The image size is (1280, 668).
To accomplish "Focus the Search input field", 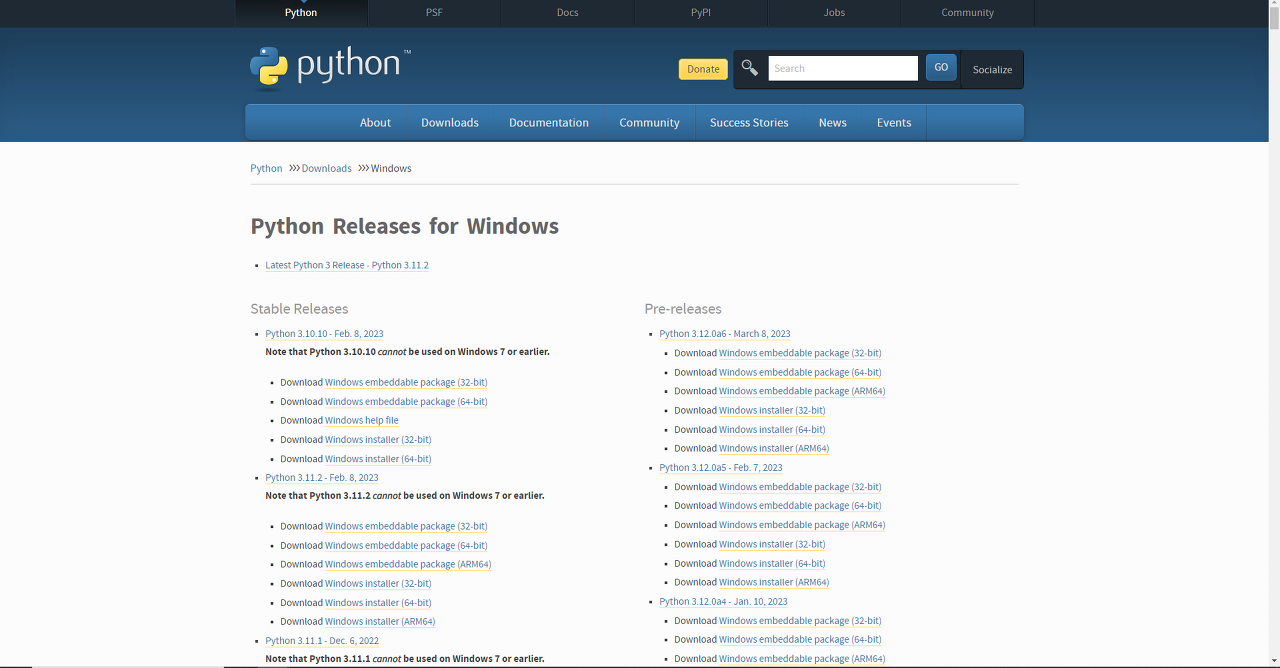I will coord(843,68).
